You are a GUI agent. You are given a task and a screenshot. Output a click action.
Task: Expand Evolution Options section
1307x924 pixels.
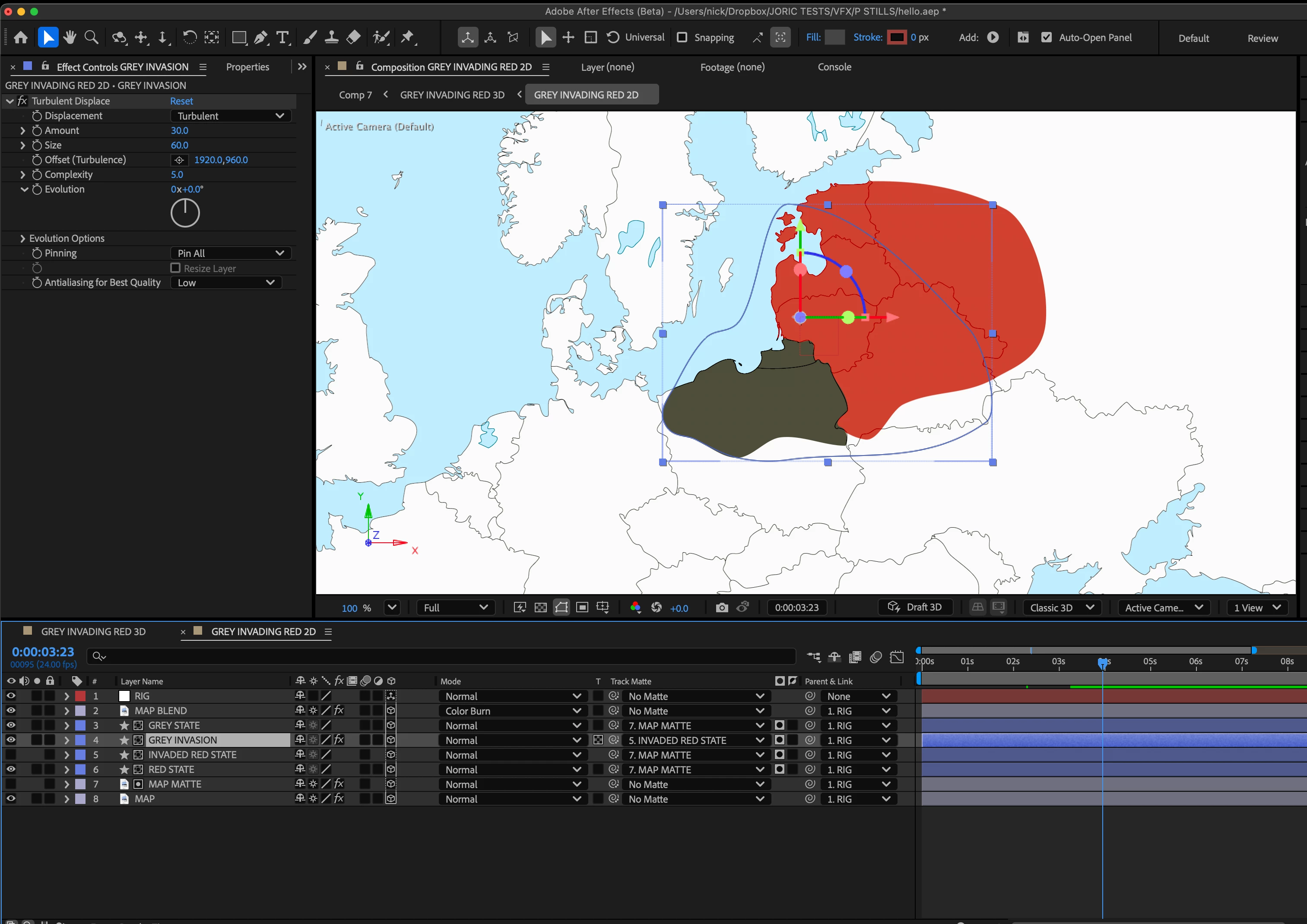point(23,238)
